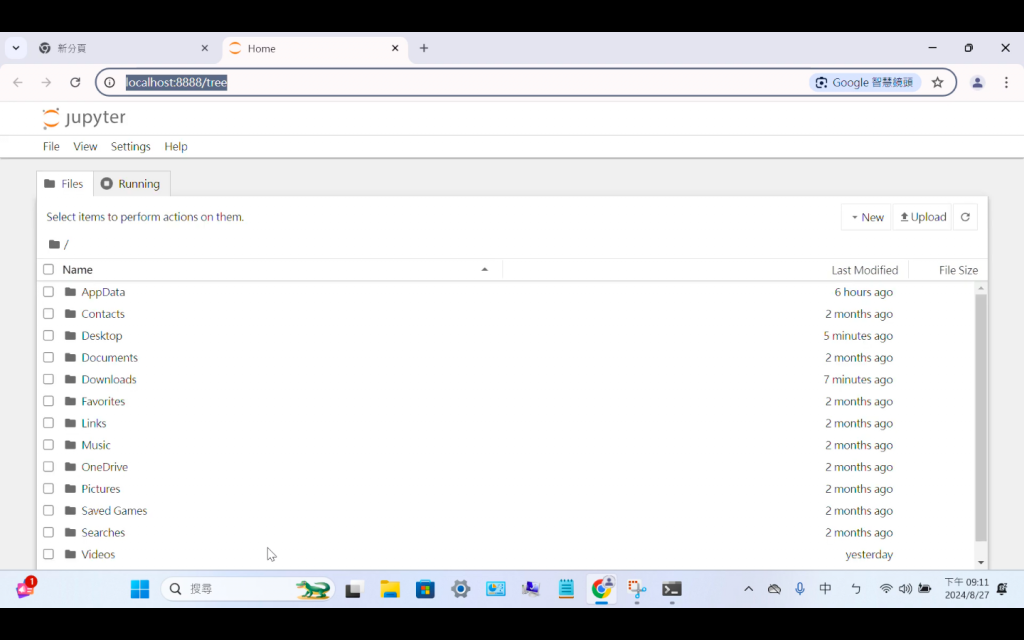This screenshot has height=640, width=1024.
Task: Check the AppData folder checkbox
Action: [x=48, y=292]
